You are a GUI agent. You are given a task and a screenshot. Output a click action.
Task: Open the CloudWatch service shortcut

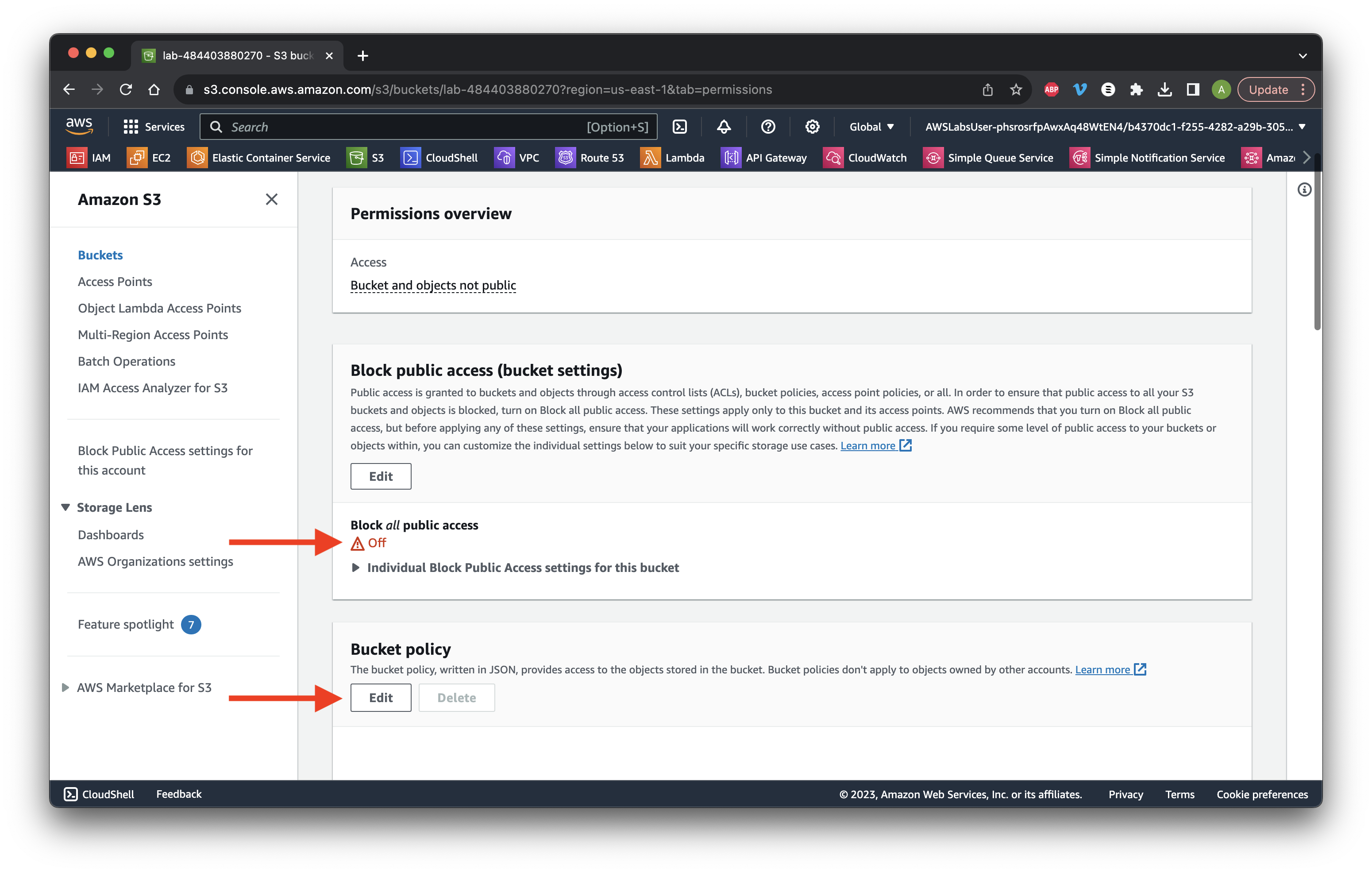865,158
